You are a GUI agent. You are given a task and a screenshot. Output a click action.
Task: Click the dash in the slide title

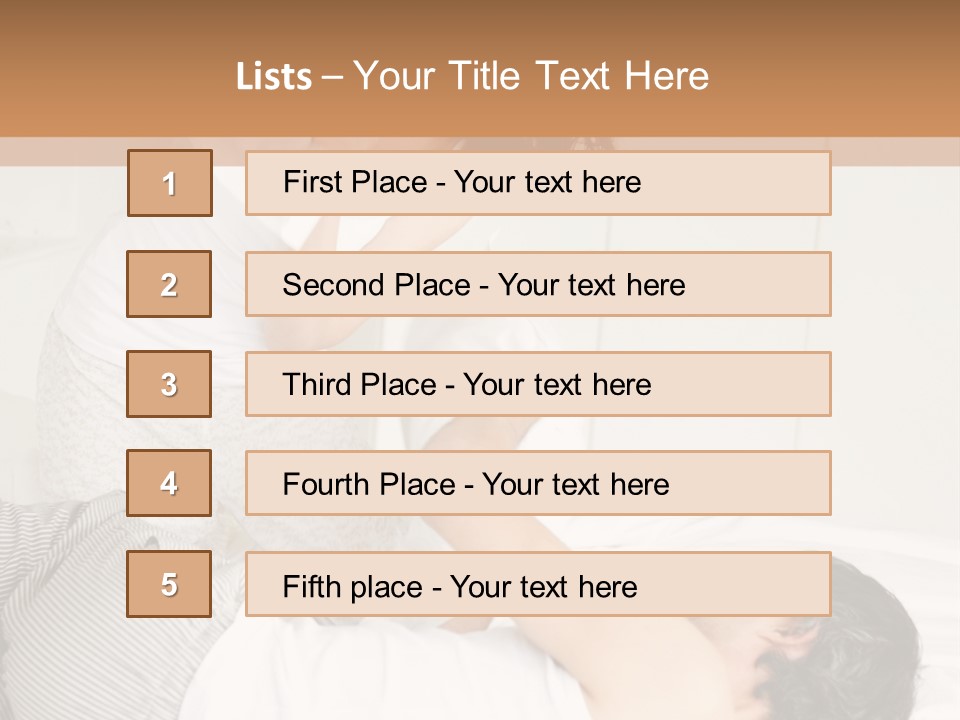click(333, 77)
